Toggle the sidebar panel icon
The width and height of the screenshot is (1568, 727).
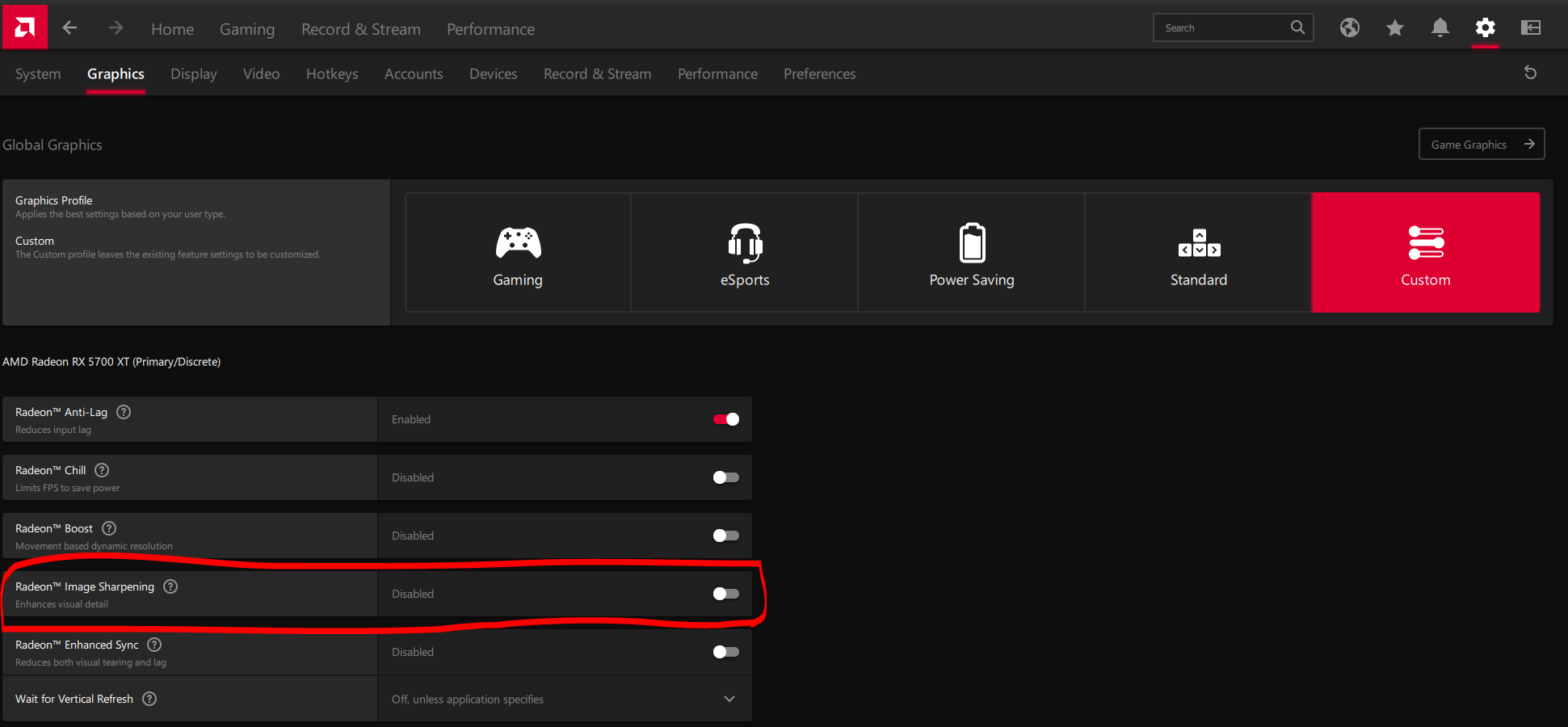[1531, 27]
